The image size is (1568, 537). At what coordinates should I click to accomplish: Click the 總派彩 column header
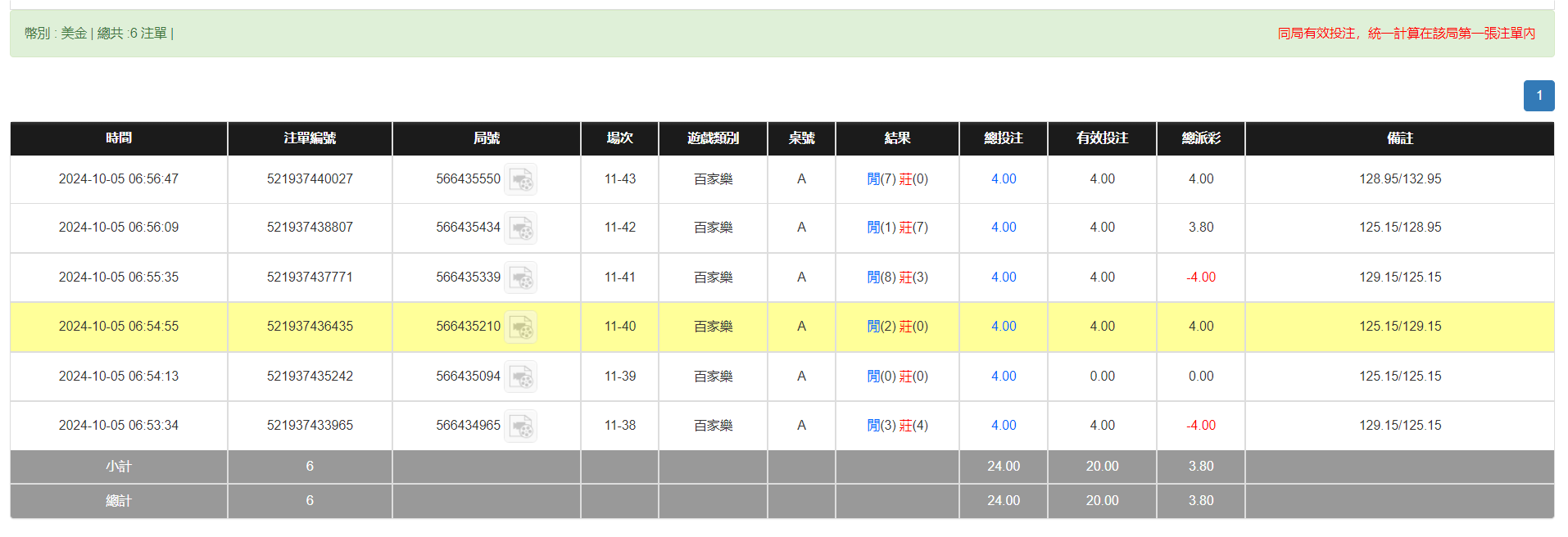(x=1200, y=138)
